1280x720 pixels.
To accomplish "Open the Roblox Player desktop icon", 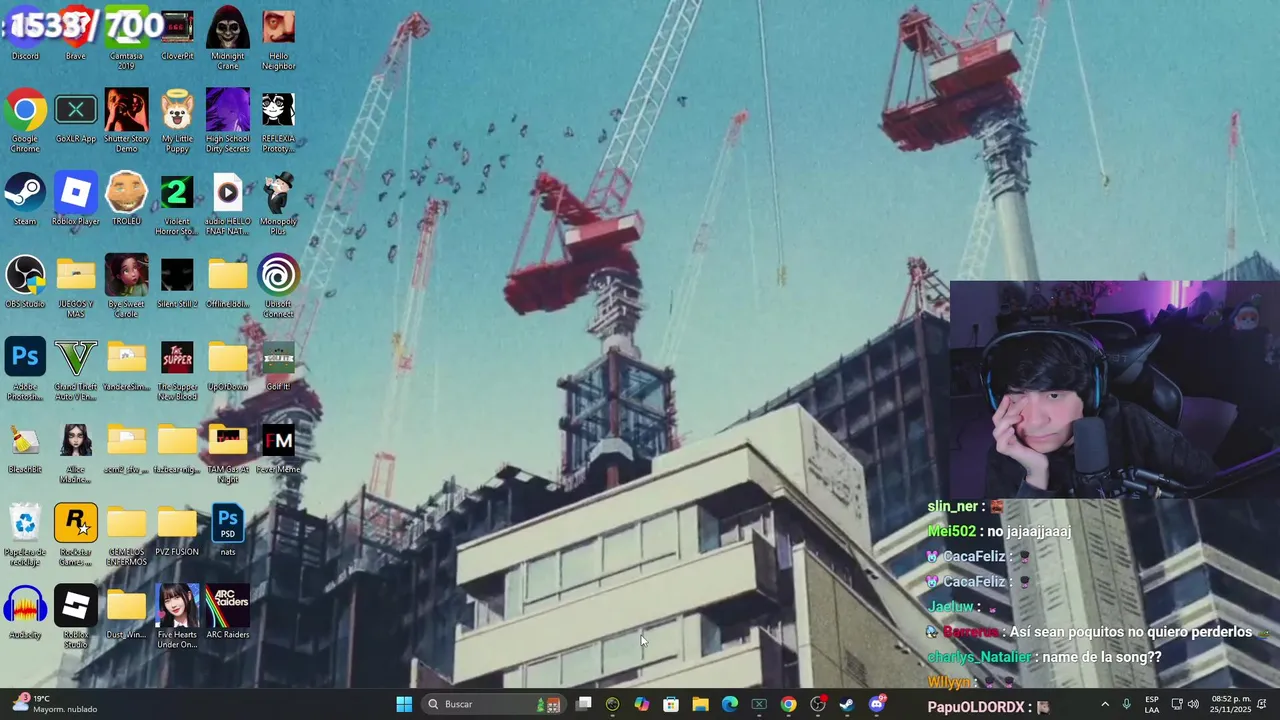I will click(76, 199).
